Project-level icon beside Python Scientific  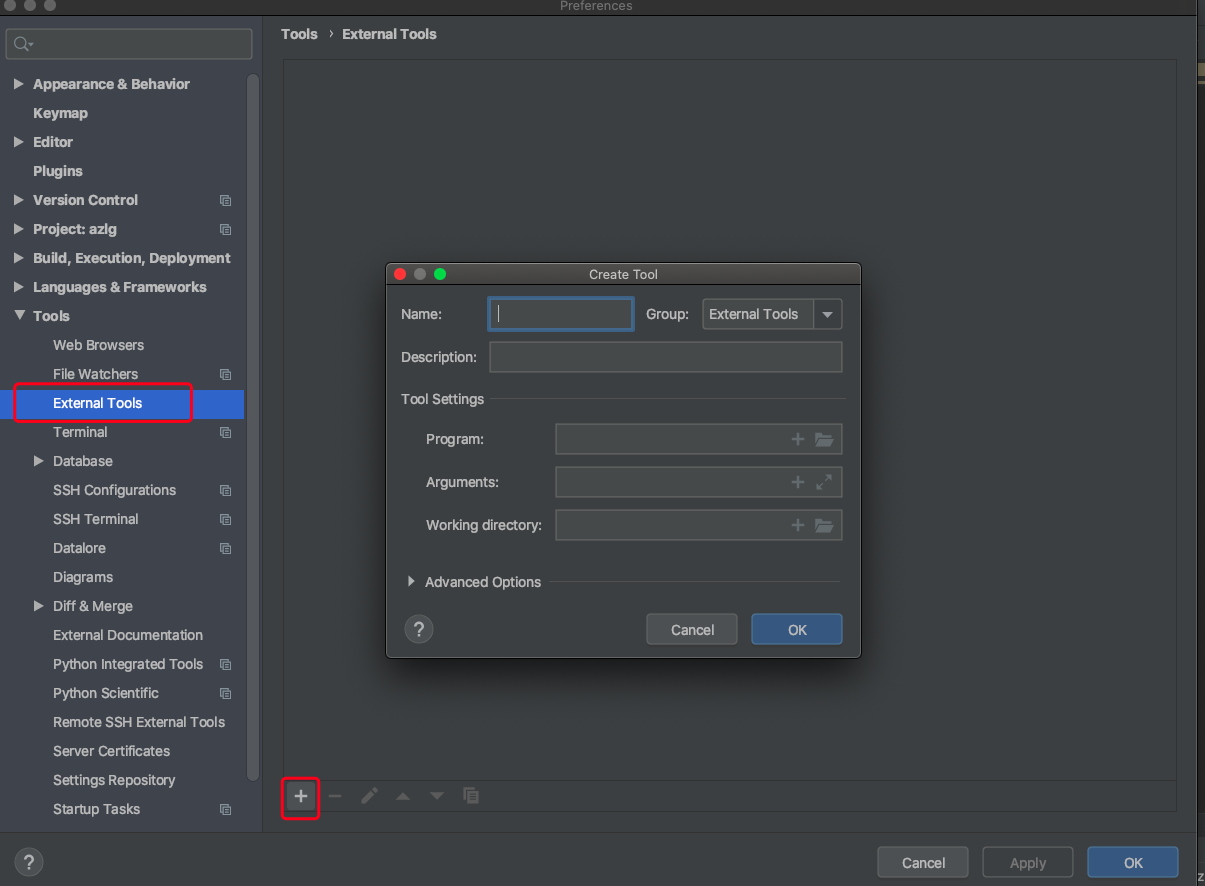coord(225,693)
